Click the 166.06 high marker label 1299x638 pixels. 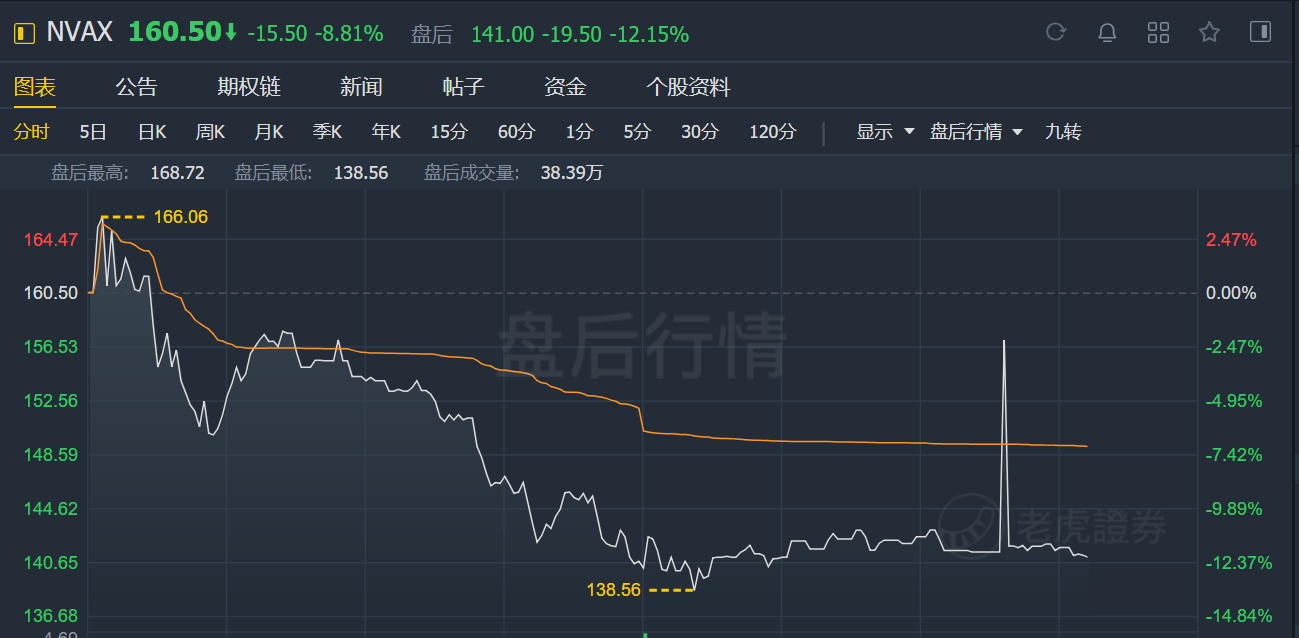point(180,216)
